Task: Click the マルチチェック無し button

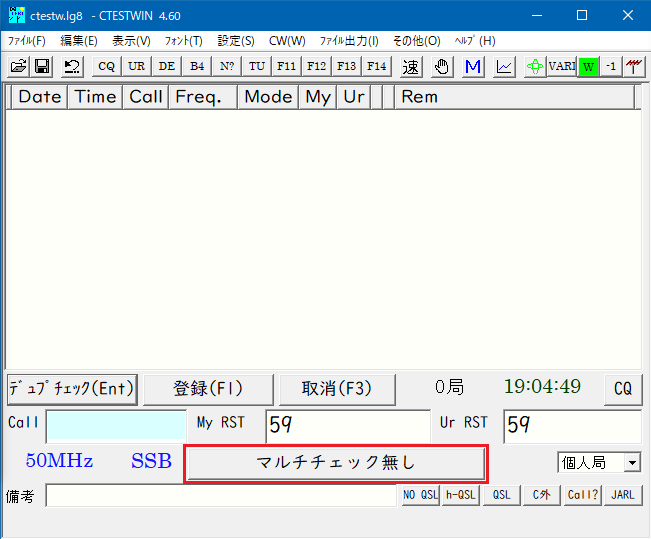Action: click(335, 463)
